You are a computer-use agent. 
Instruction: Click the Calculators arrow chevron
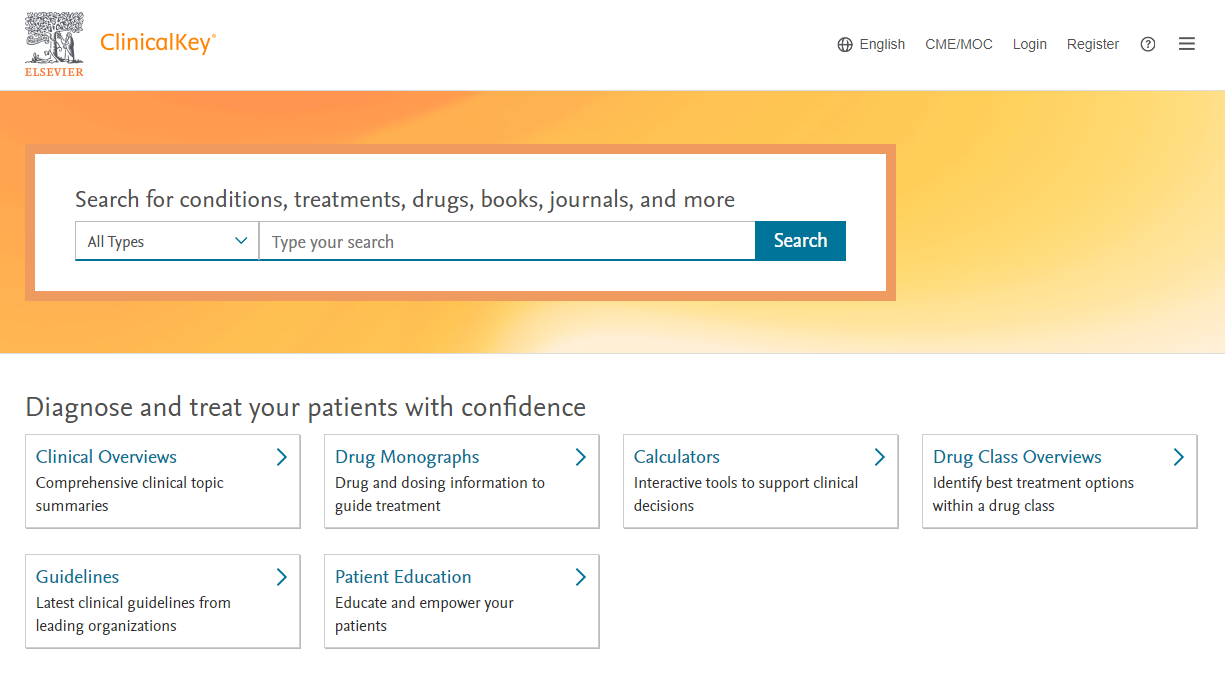[x=880, y=457]
